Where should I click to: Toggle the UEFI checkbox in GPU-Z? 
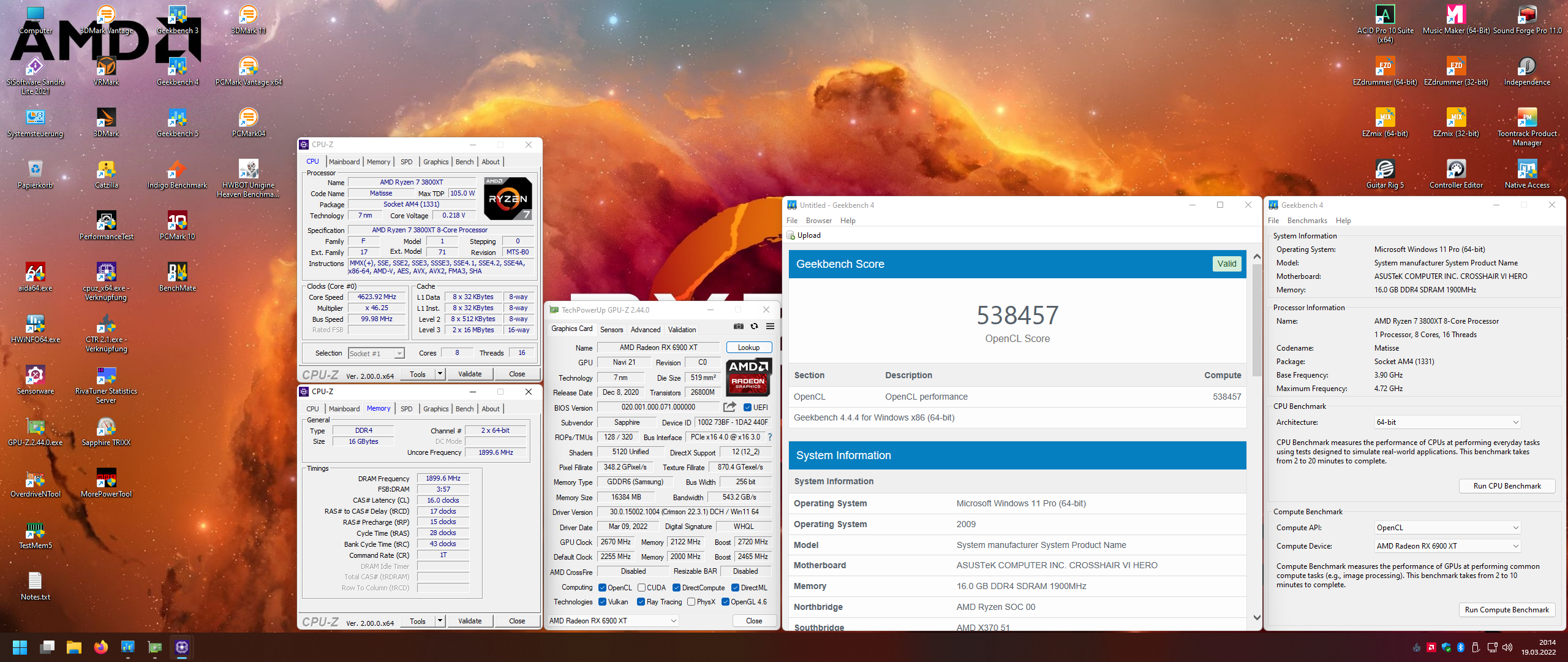coord(747,408)
